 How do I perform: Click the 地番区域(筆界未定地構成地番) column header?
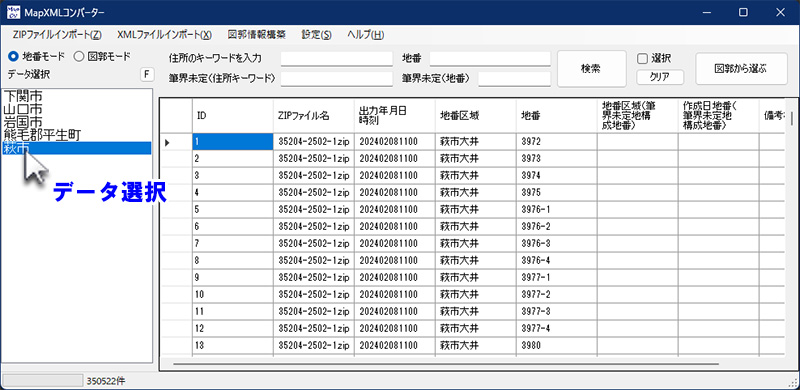(x=638, y=115)
